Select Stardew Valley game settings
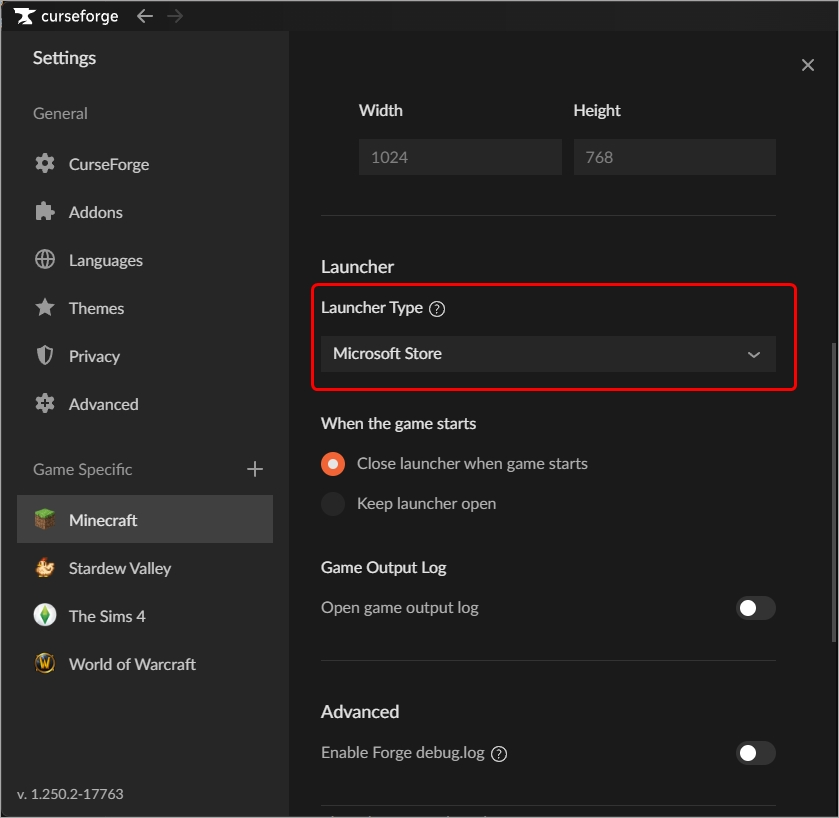This screenshot has width=839, height=818. [x=145, y=568]
